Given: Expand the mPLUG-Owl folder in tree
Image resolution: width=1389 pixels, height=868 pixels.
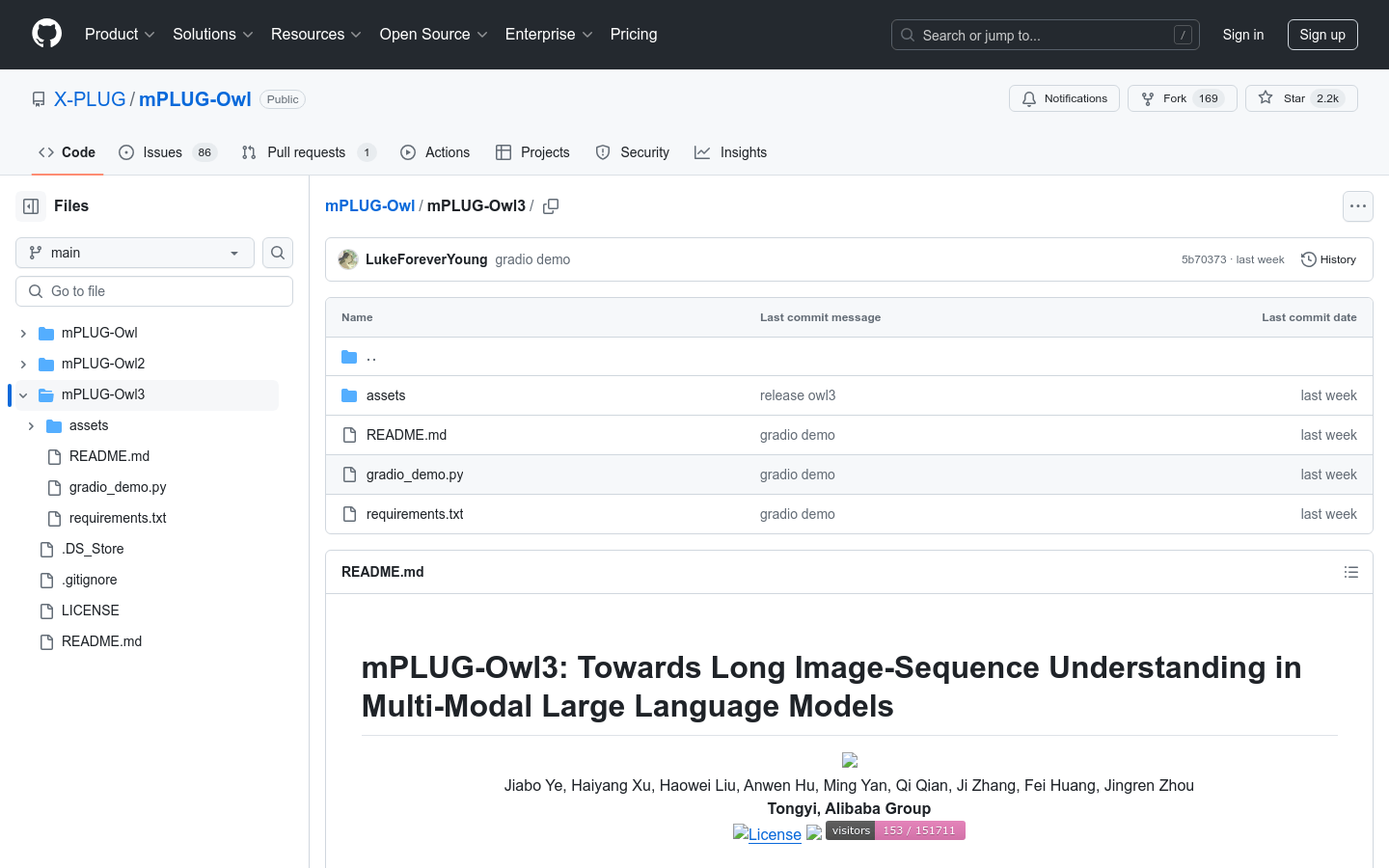Looking at the screenshot, I should click(x=23, y=333).
